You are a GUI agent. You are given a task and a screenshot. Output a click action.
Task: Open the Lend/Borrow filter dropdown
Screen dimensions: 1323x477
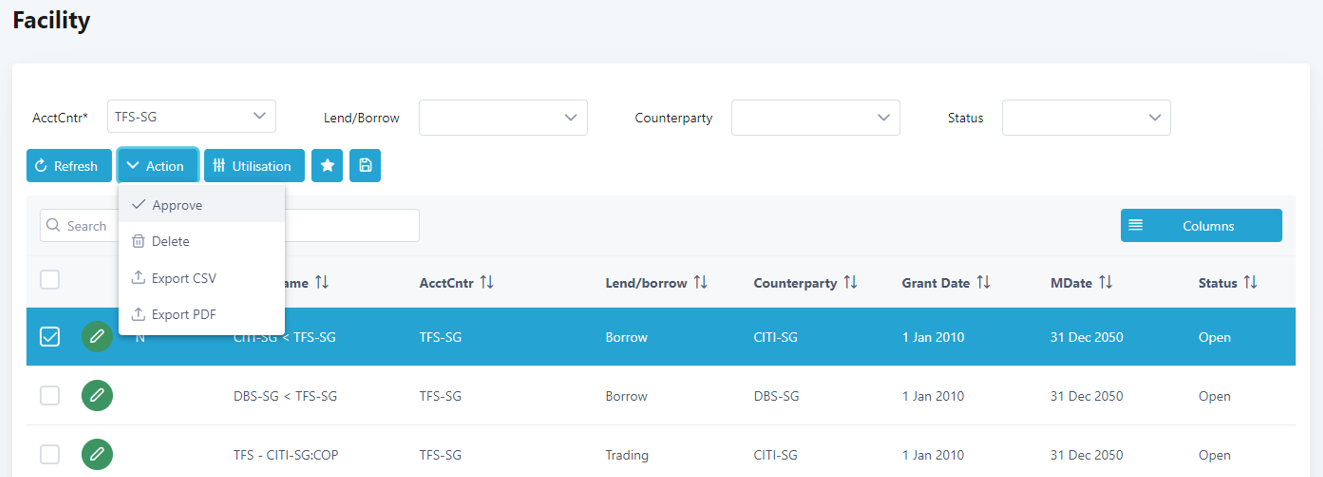(x=503, y=117)
